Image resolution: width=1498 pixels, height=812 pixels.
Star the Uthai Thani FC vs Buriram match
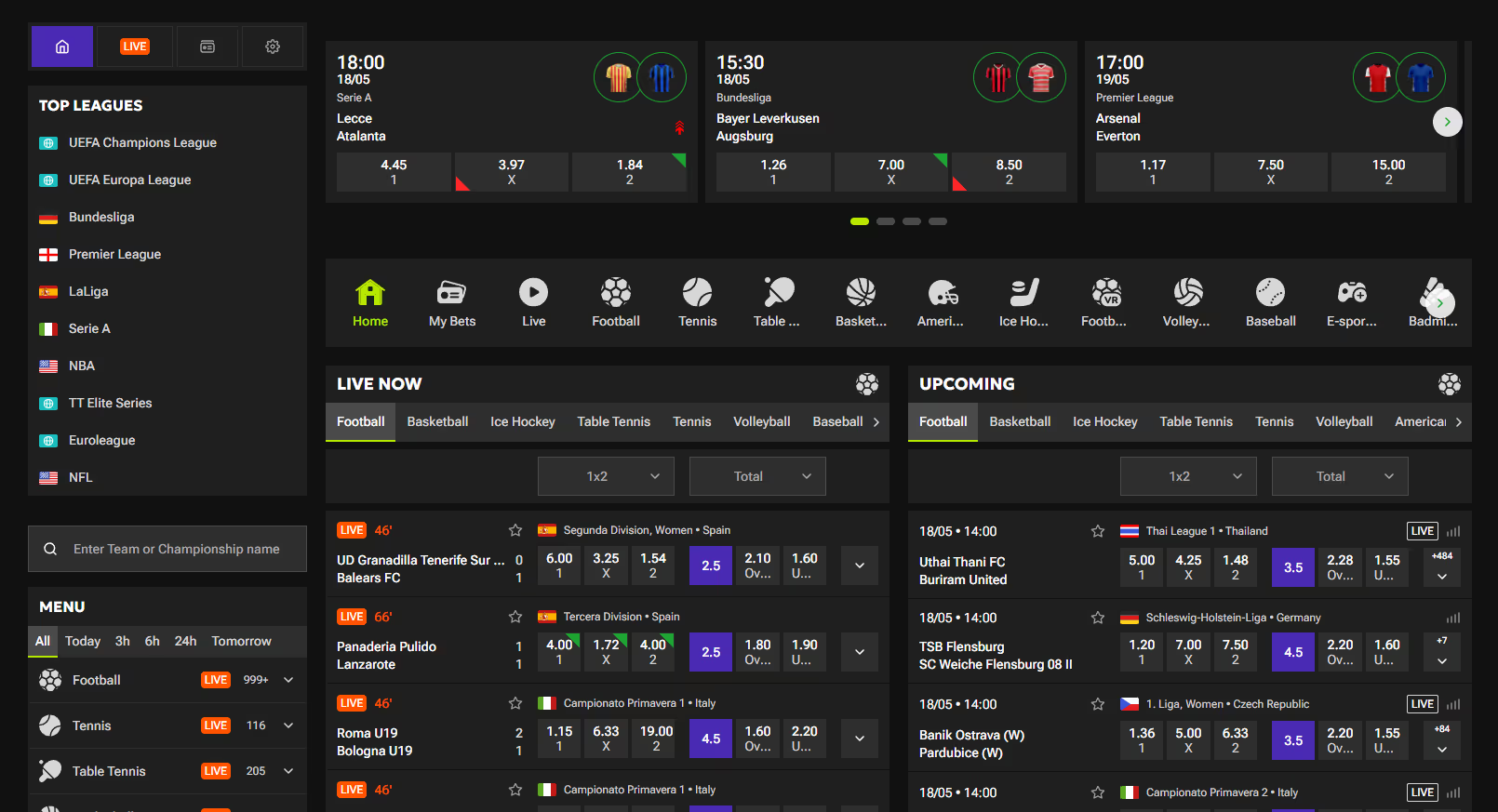pyautogui.click(x=1098, y=531)
